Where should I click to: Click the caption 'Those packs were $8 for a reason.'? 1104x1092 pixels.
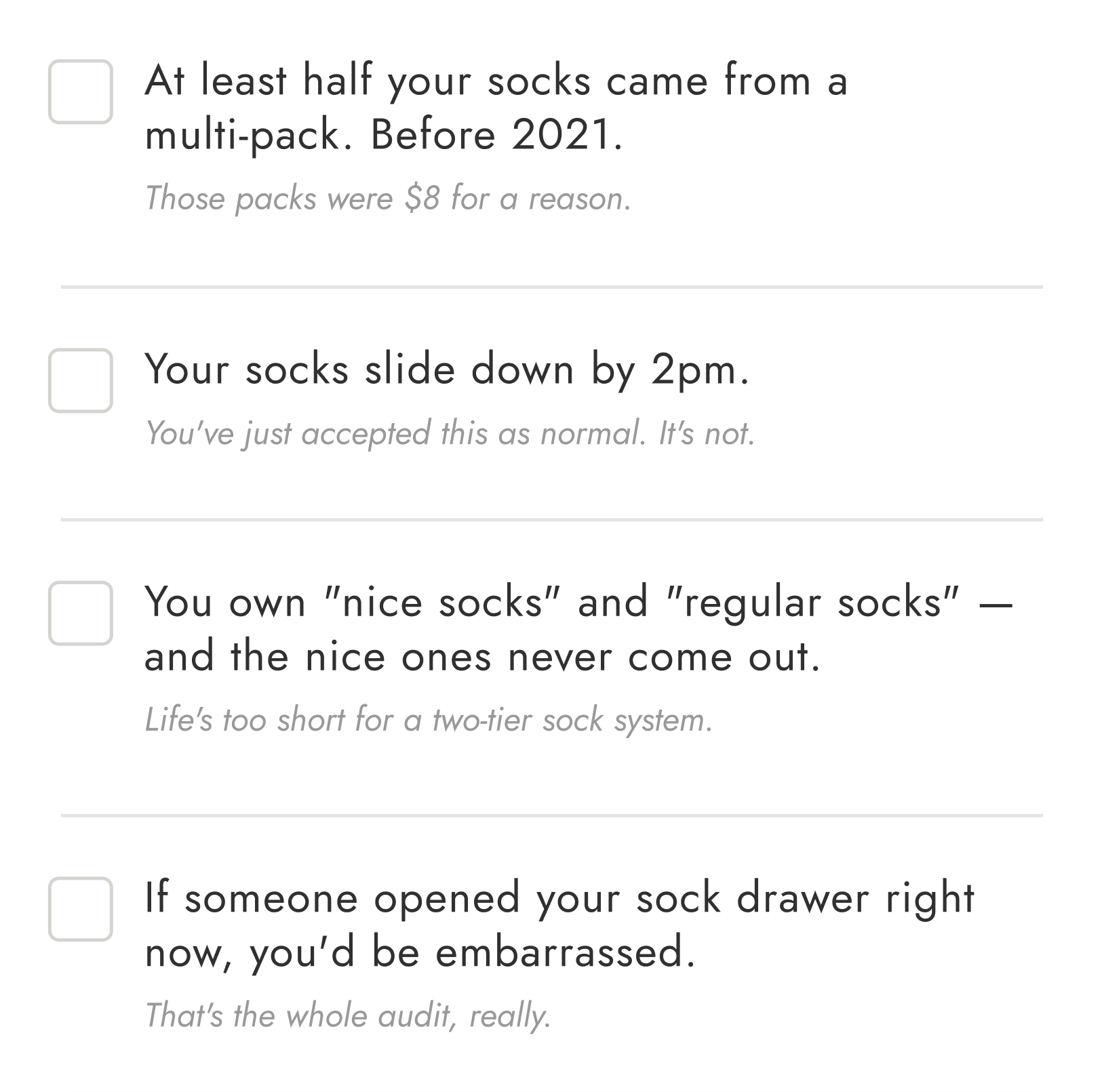390,200
